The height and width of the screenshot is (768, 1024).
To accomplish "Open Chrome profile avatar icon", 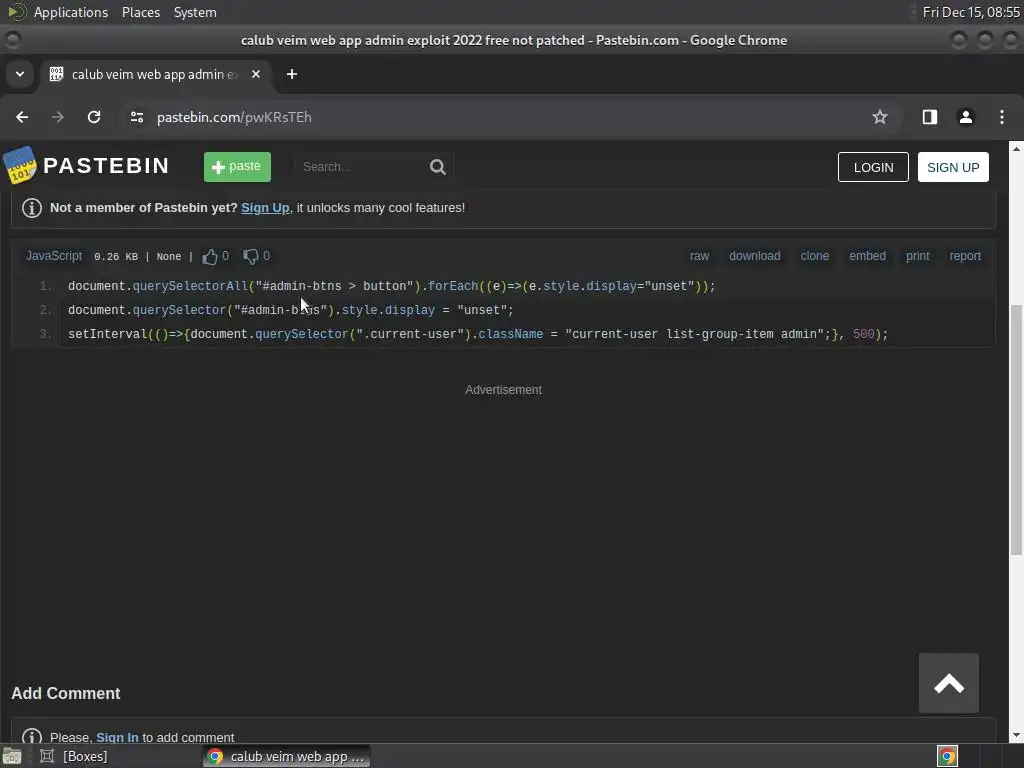I will 965,117.
